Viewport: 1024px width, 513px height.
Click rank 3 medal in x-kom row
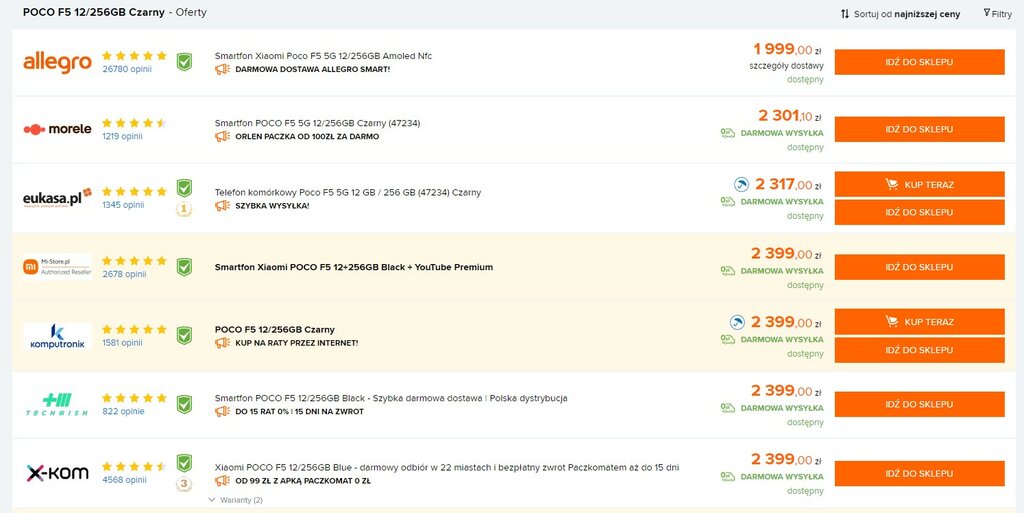tap(185, 484)
